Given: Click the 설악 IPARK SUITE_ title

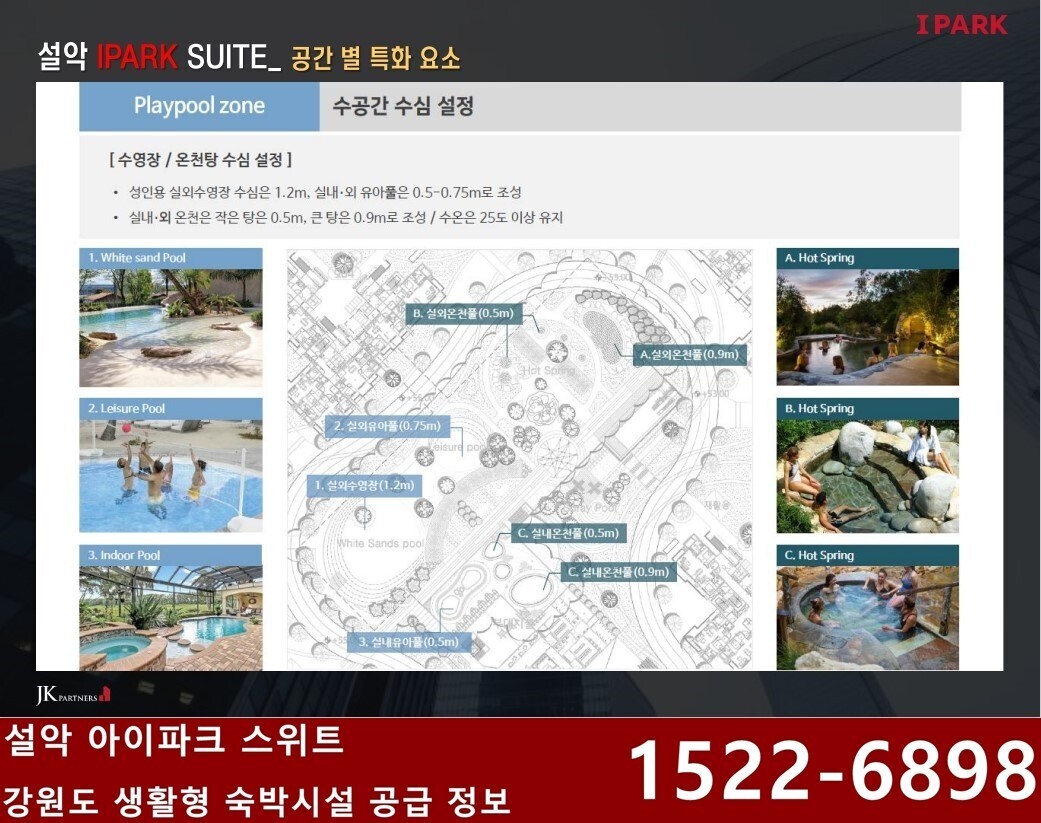Looking at the screenshot, I should tap(159, 57).
